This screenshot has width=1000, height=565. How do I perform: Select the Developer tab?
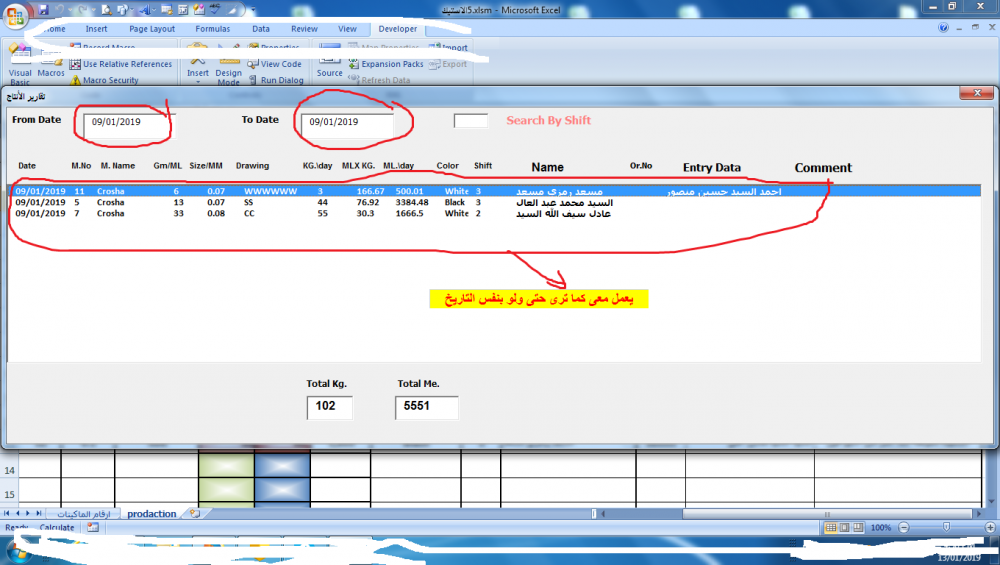[397, 29]
